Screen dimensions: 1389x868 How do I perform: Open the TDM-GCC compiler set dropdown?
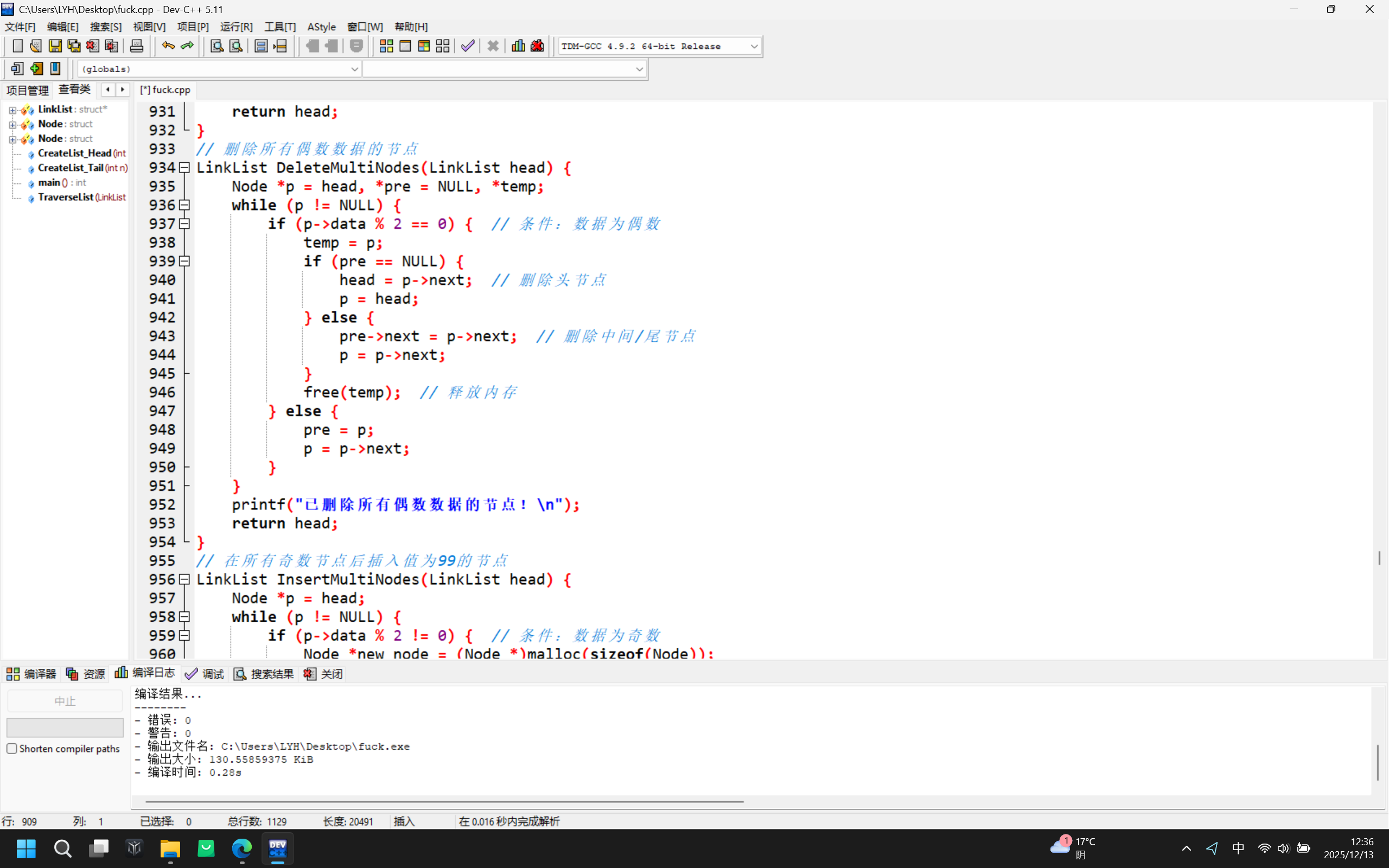[x=754, y=47]
